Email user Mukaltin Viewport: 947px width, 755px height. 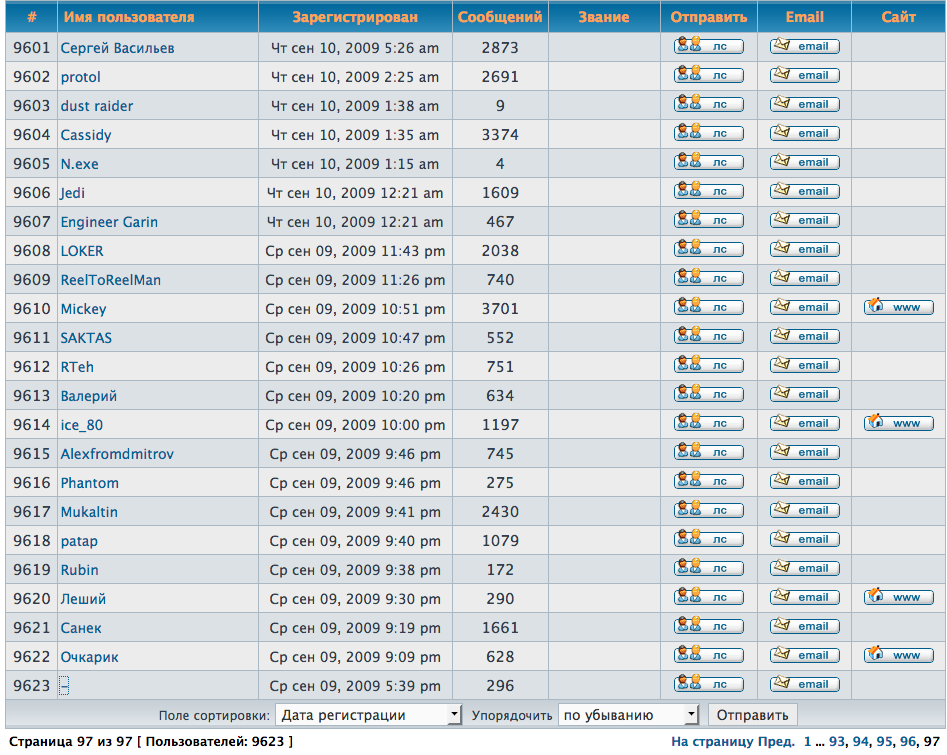(804, 510)
